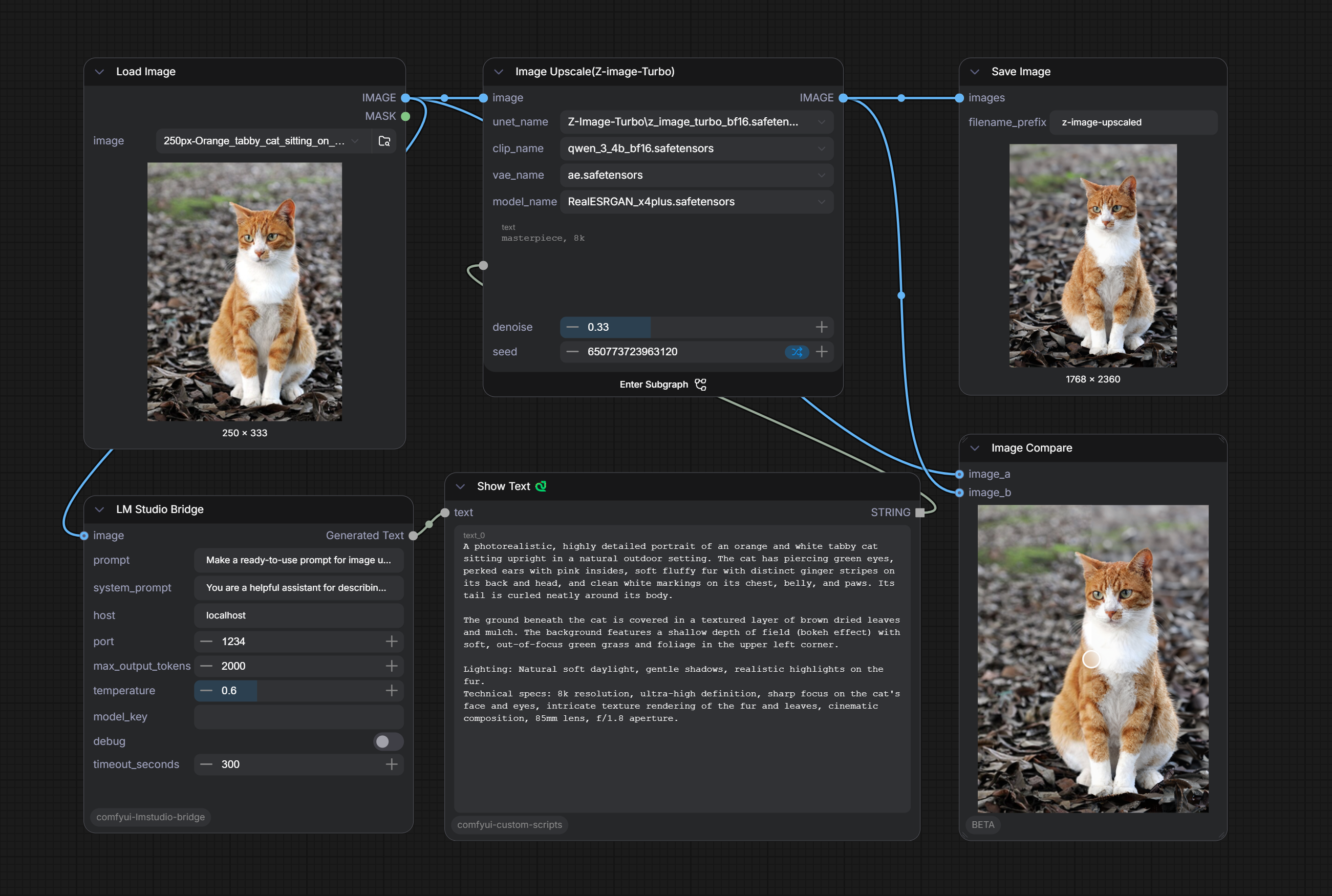1332x896 pixels.
Task: Decrease temperature with minus
Action: [206, 691]
